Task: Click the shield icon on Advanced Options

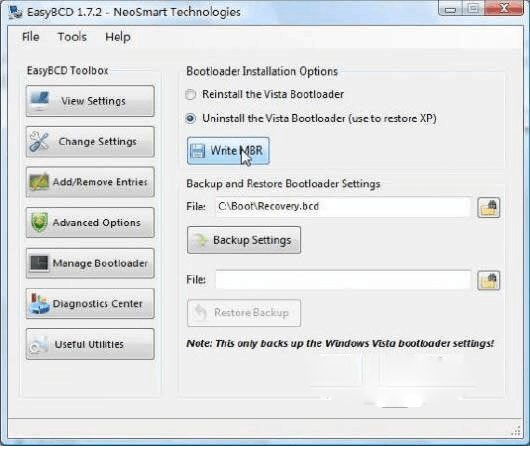Action: coord(39,222)
